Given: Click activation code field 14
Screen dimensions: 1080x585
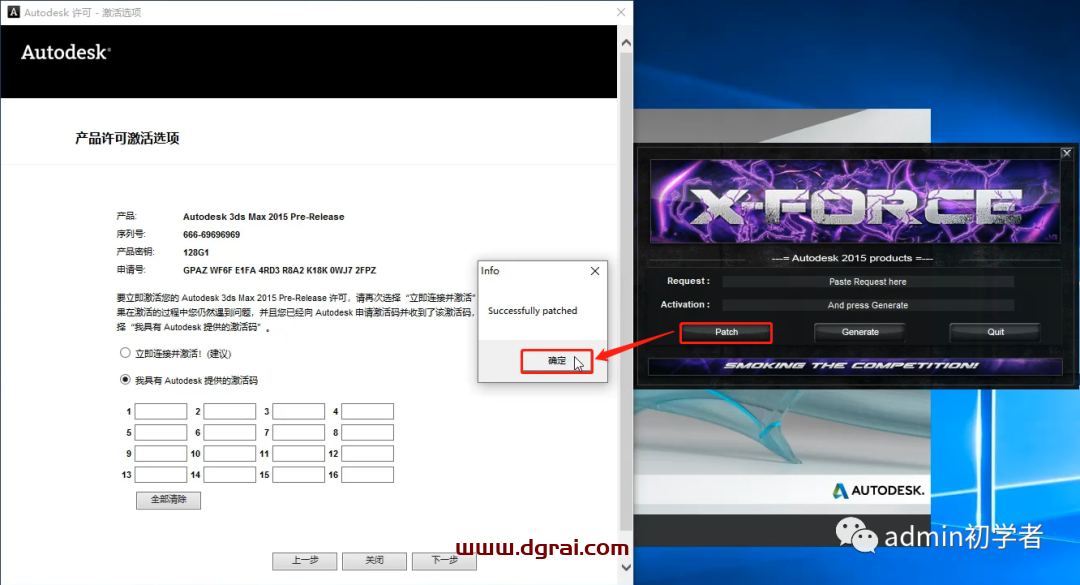Looking at the screenshot, I should pos(229,475).
